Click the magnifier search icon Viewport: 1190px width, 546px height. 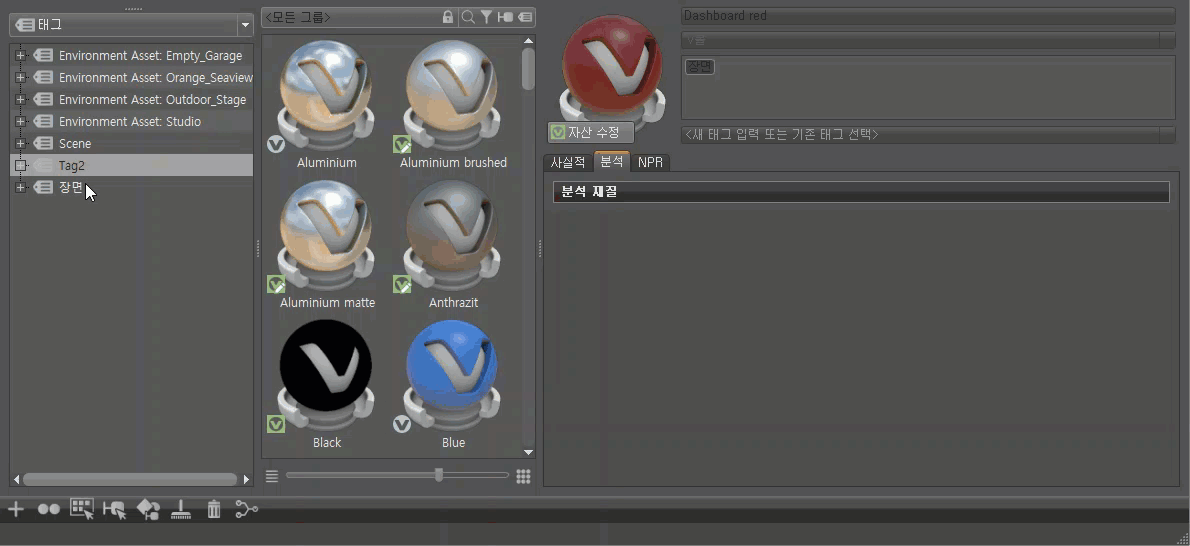(x=468, y=17)
